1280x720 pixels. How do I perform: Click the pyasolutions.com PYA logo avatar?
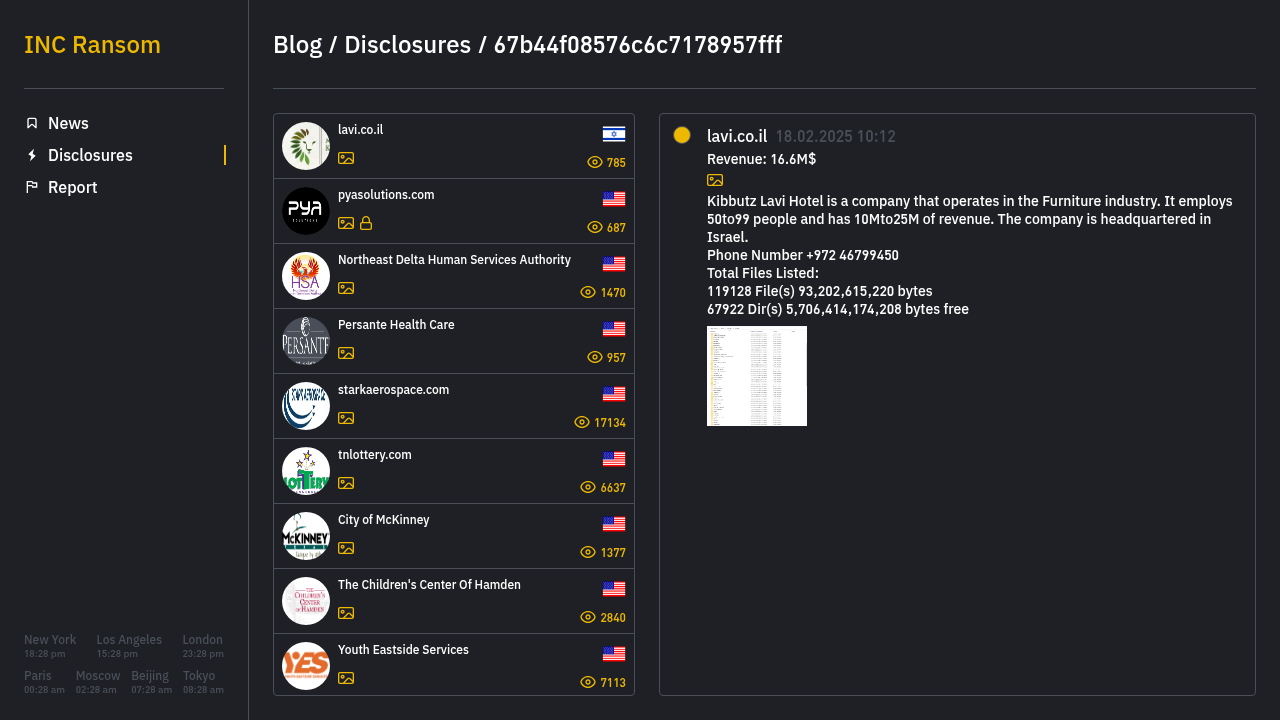tap(306, 211)
